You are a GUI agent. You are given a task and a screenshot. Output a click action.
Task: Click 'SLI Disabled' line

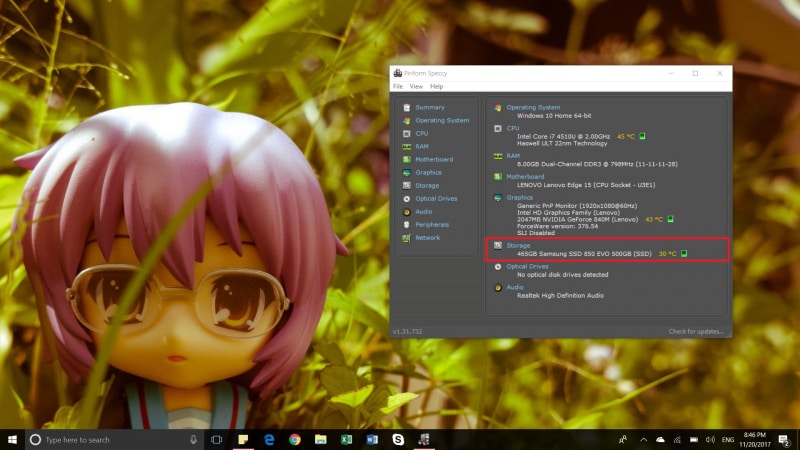pyautogui.click(x=535, y=233)
